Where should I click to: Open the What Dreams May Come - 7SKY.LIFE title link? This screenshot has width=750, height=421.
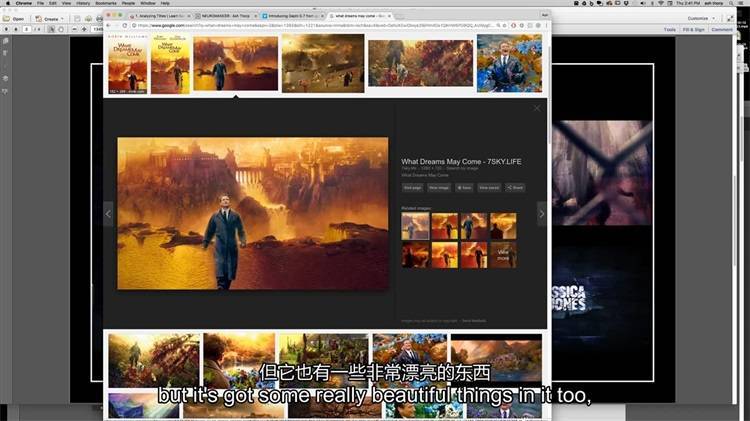(x=461, y=162)
